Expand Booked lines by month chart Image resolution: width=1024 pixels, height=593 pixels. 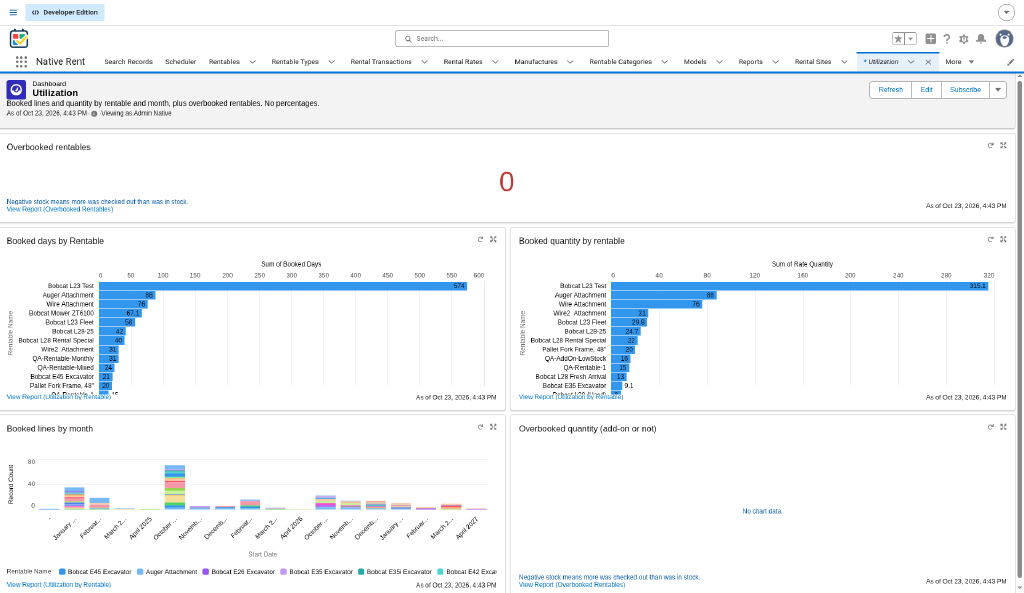(x=494, y=427)
